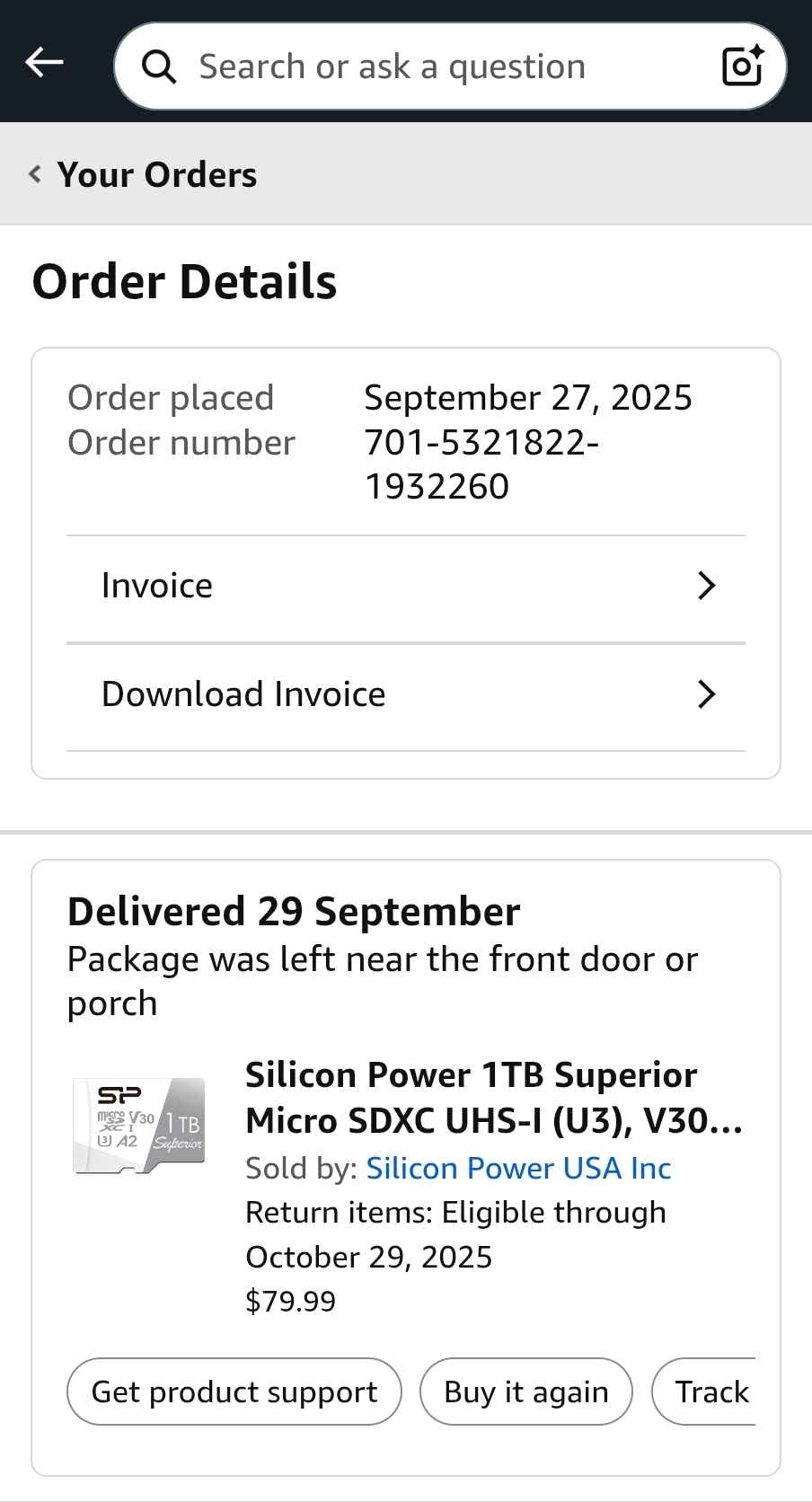Image resolution: width=812 pixels, height=1502 pixels.
Task: Click the Download Invoice right chevron
Action: click(x=707, y=694)
